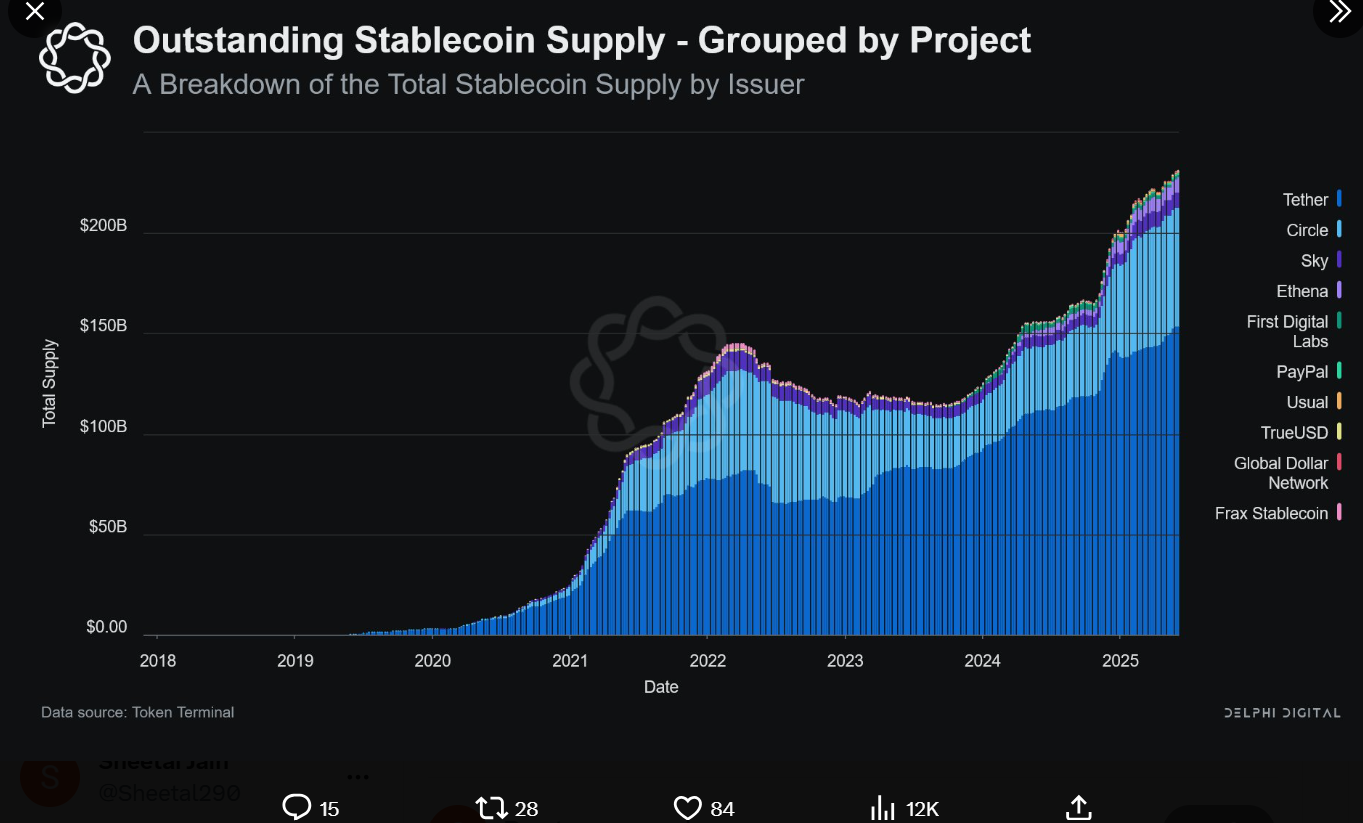The height and width of the screenshot is (823, 1363).
Task: Click the DELPHI DIGITAL watermark text
Action: (1282, 713)
